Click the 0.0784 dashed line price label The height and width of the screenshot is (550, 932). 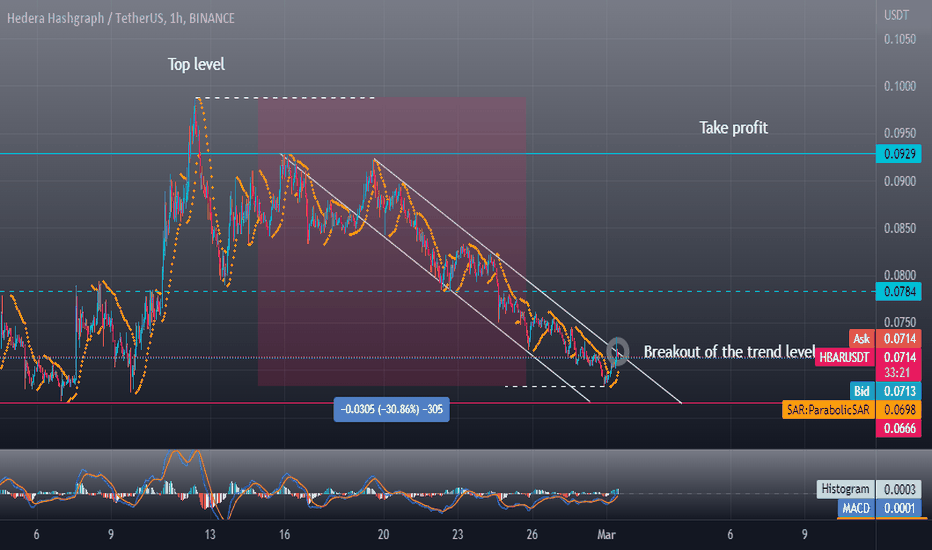[899, 291]
